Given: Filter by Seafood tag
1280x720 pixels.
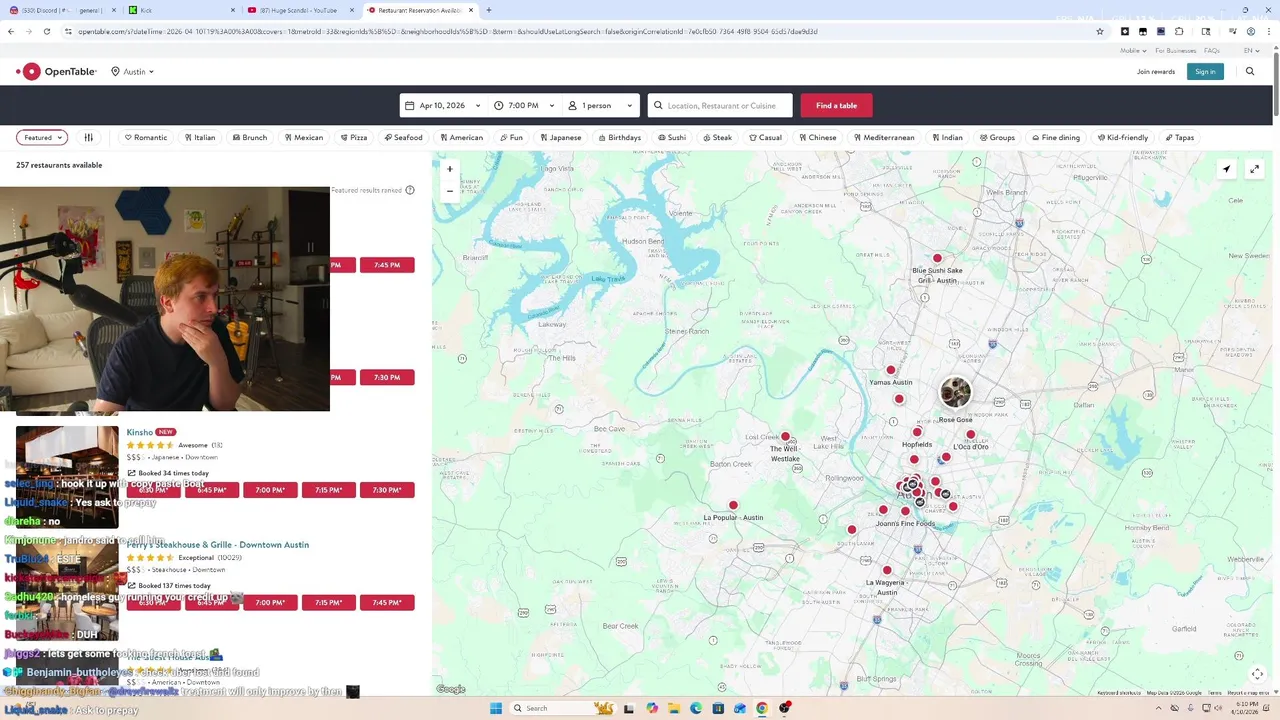Looking at the screenshot, I should point(404,137).
